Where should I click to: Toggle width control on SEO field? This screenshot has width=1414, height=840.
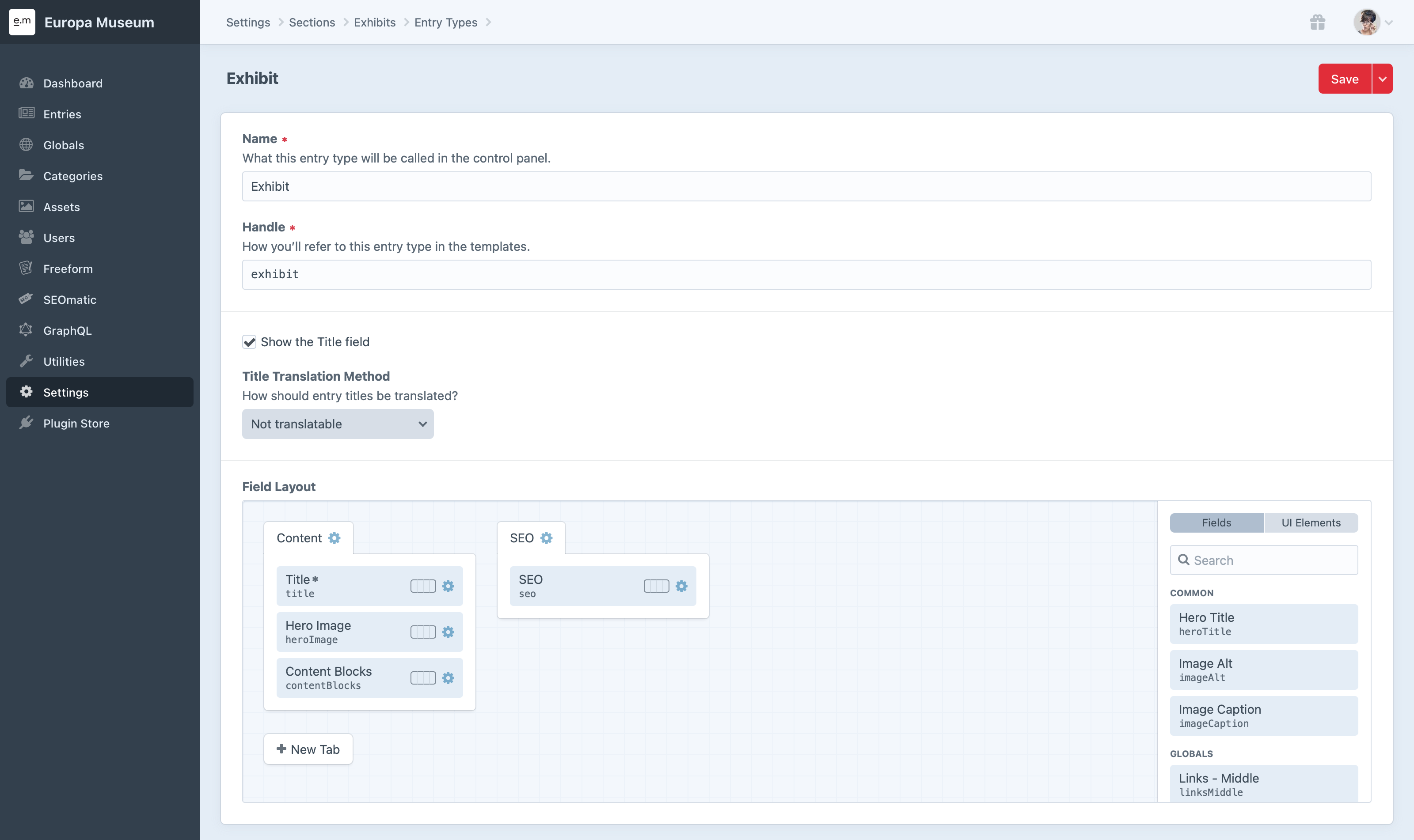point(656,586)
